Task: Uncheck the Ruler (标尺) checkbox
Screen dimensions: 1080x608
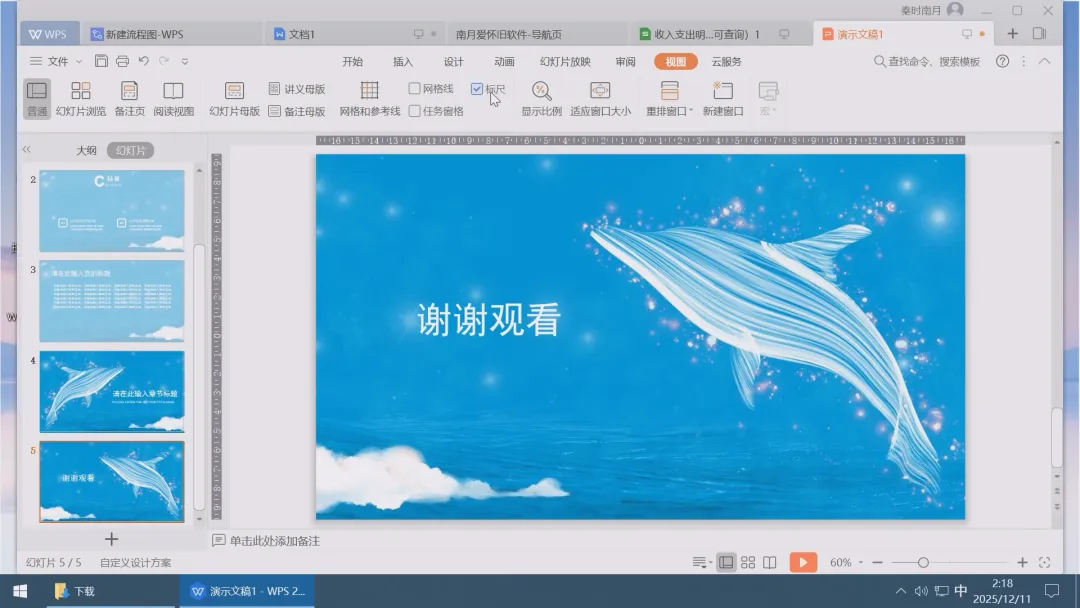Action: [x=477, y=89]
